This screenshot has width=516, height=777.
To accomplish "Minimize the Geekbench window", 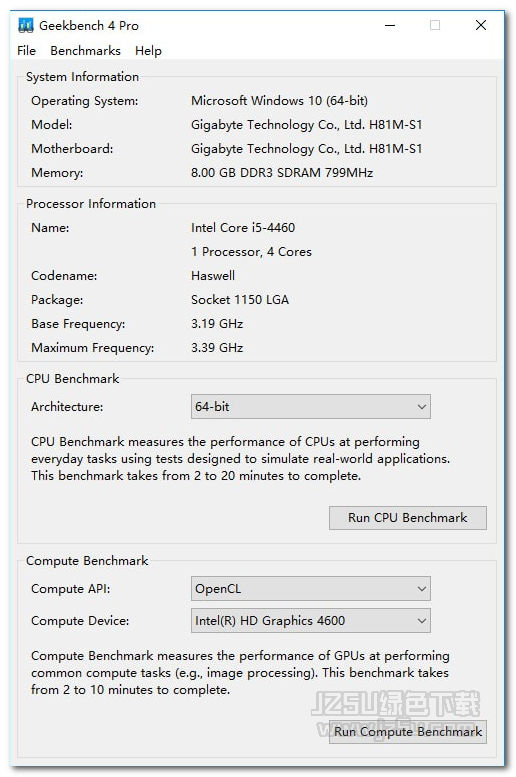I will coord(391,25).
